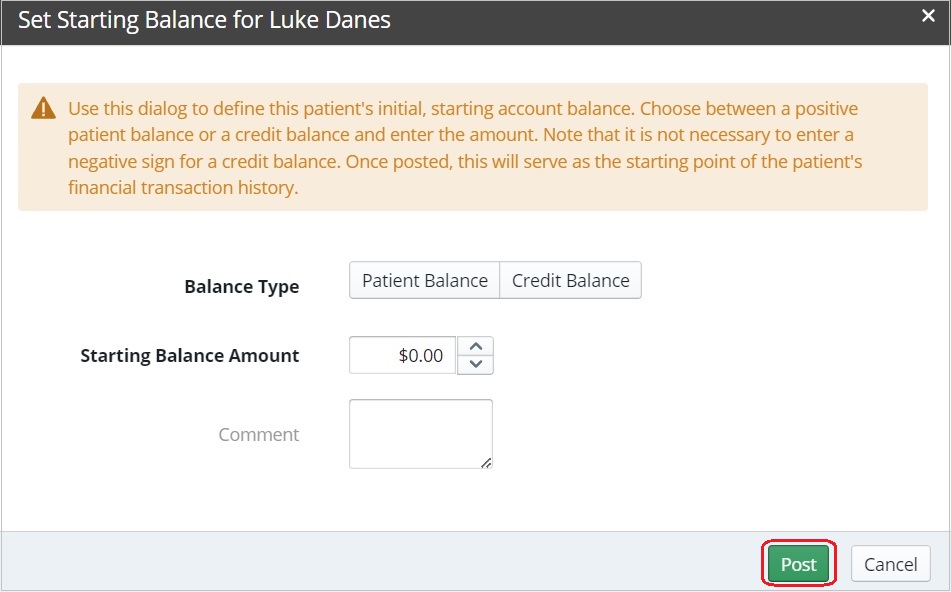
Task: Click the comment box resize handle
Action: pyautogui.click(x=487, y=462)
